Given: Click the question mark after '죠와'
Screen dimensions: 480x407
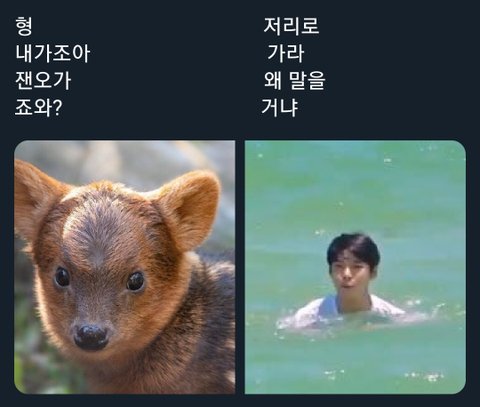Looking at the screenshot, I should tap(57, 108).
